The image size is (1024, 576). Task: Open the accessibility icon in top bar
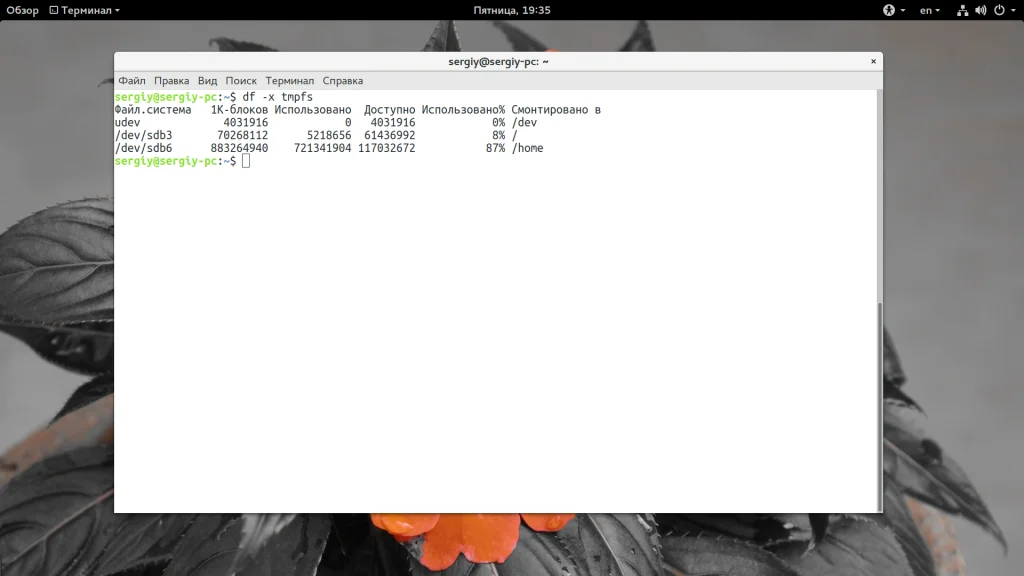[x=888, y=10]
